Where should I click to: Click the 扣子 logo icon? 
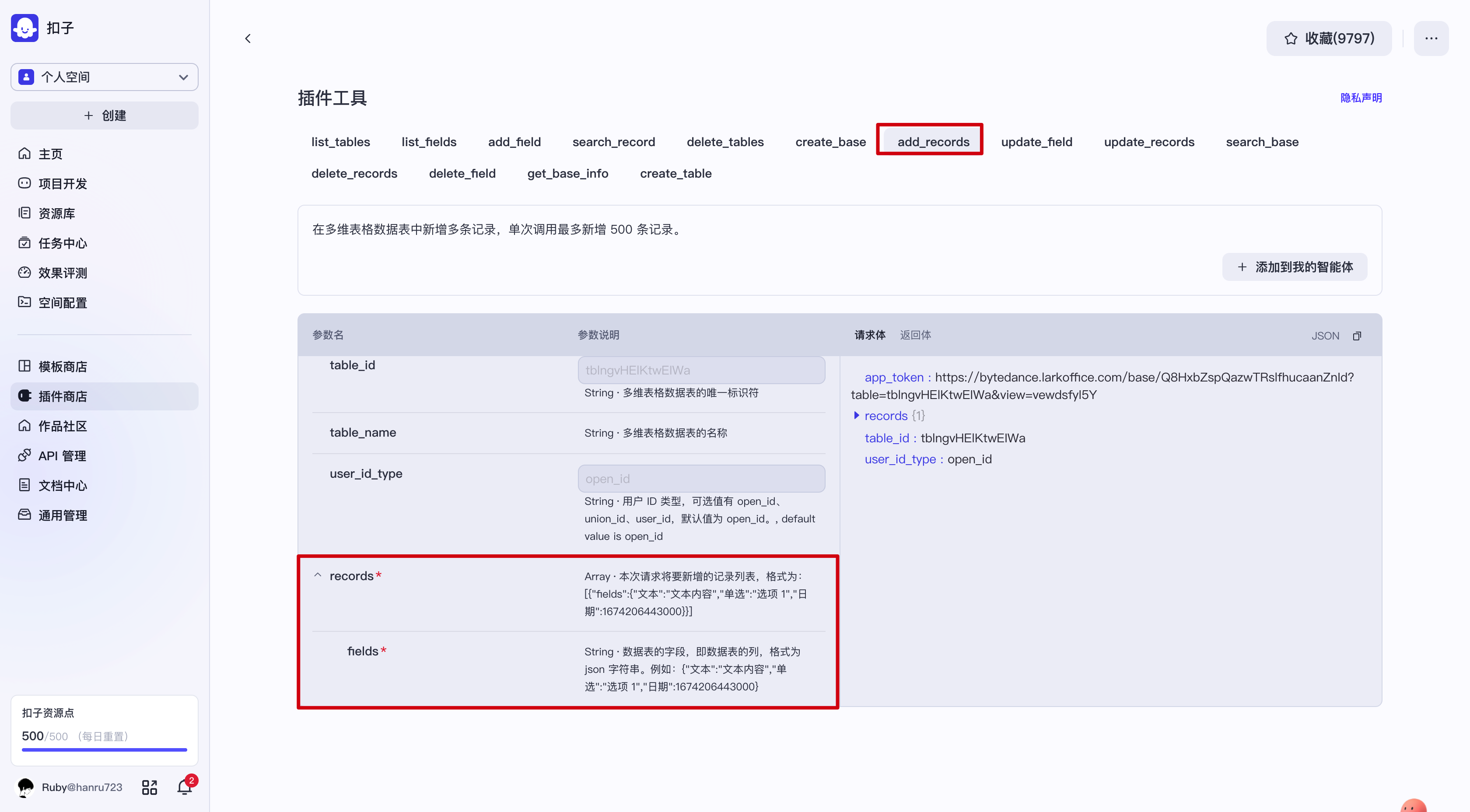pos(24,28)
